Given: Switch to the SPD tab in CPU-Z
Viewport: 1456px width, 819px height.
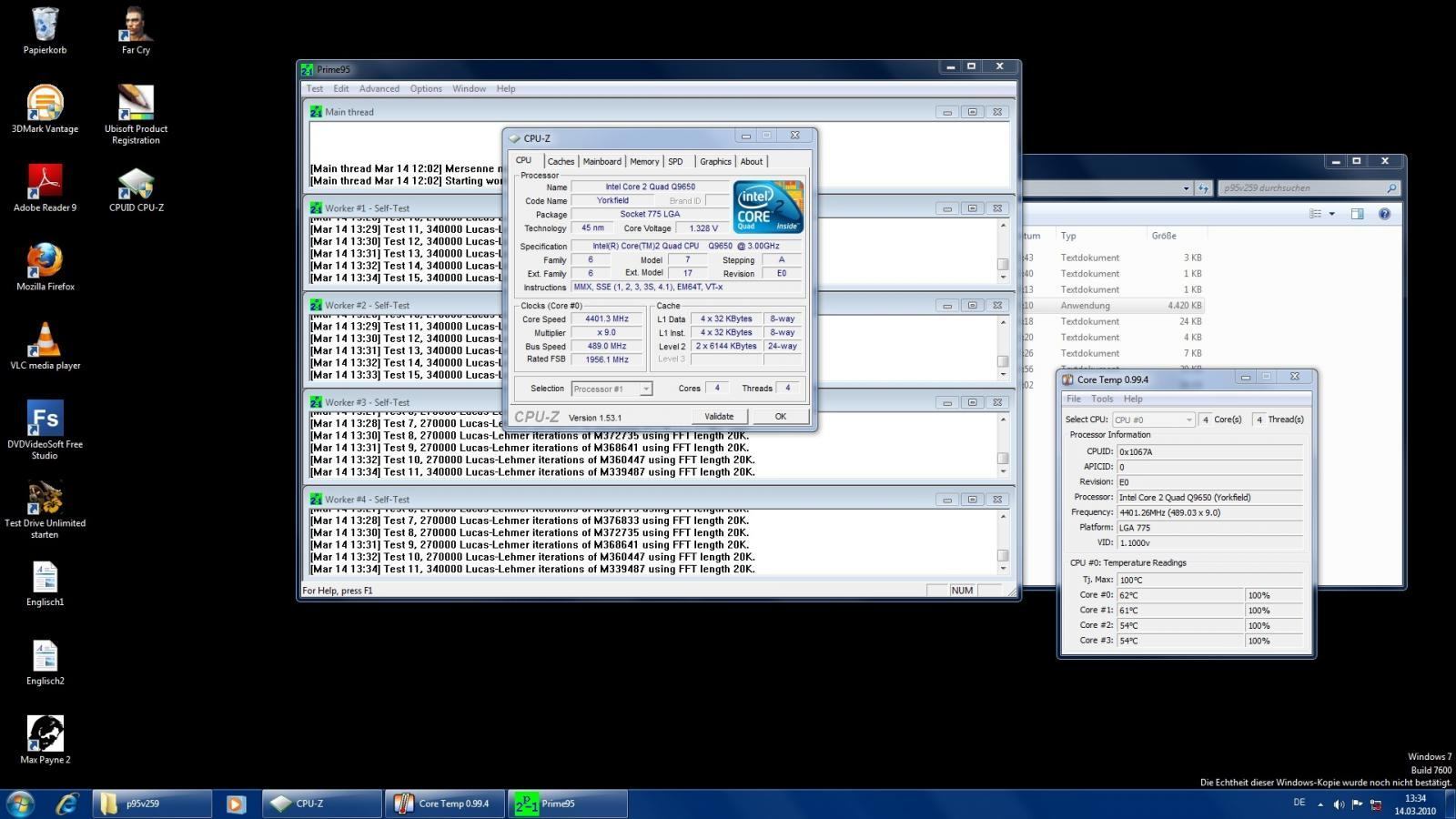Looking at the screenshot, I should pos(675,161).
